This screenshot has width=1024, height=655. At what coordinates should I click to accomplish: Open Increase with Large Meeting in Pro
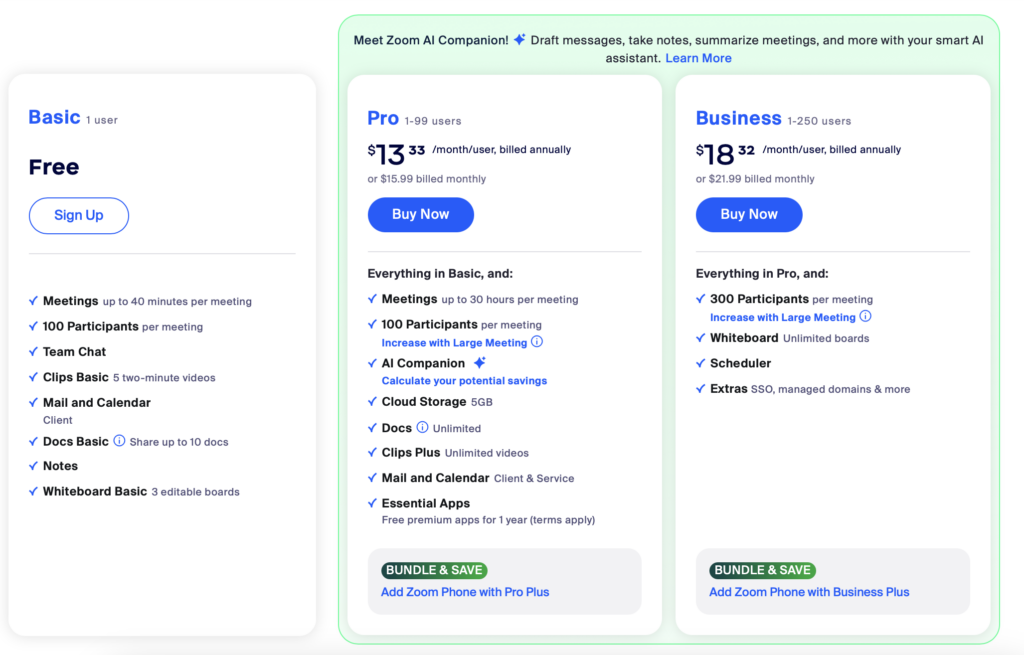tap(454, 343)
